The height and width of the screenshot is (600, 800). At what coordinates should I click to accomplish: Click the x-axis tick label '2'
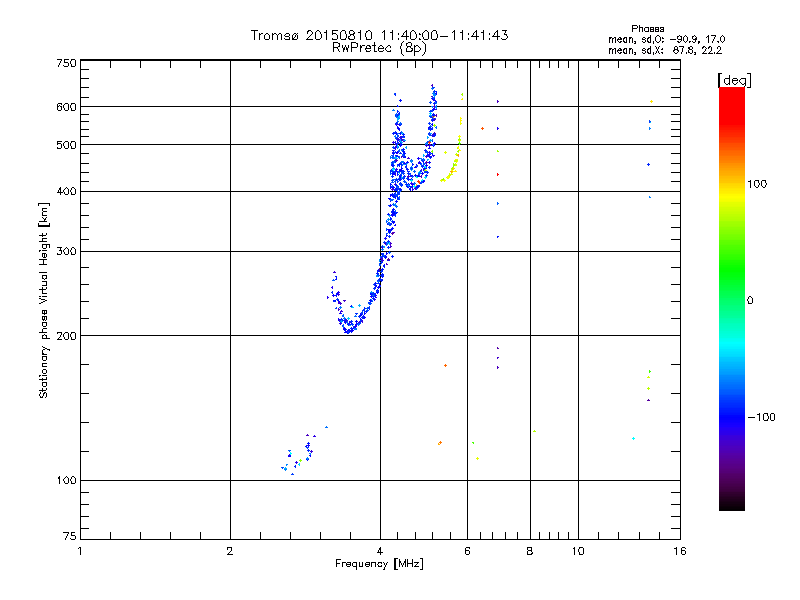pos(230,551)
